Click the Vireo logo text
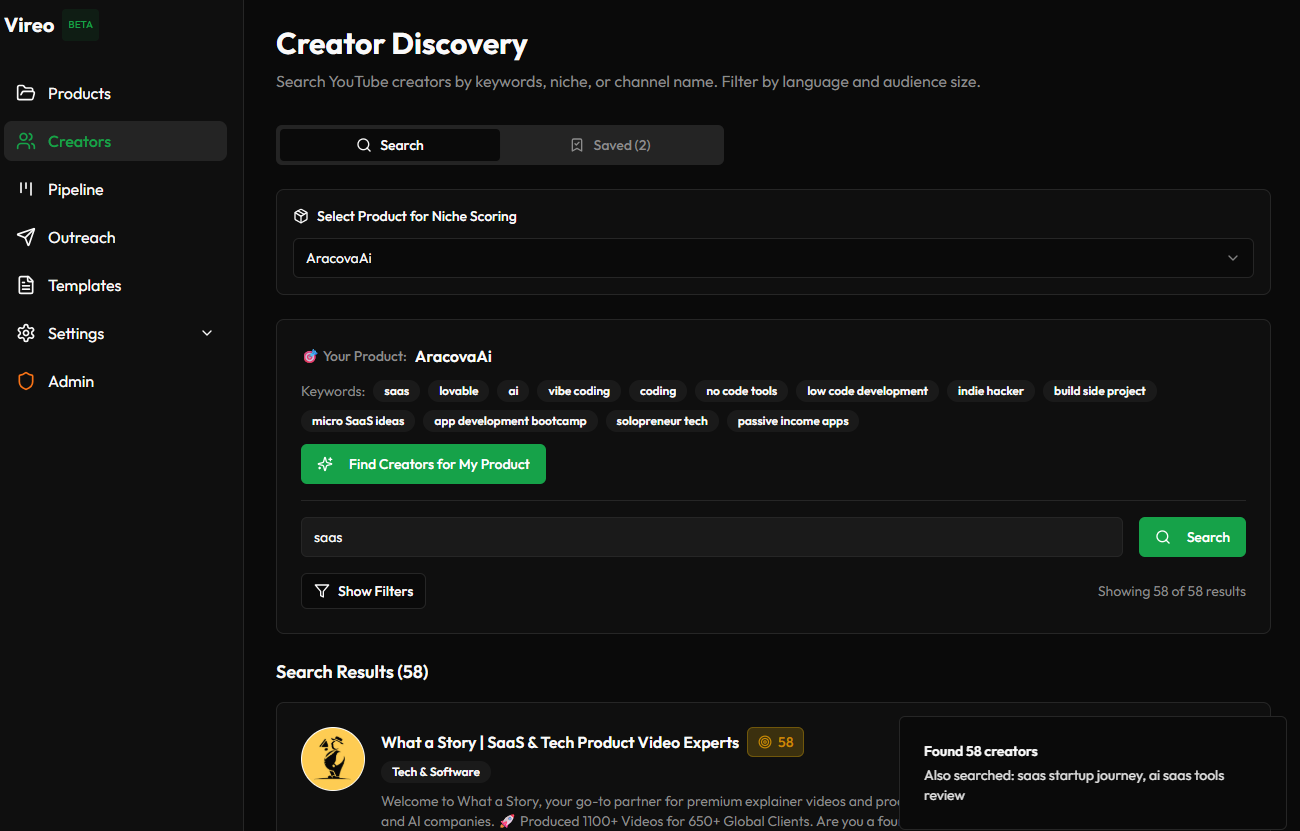1300x831 pixels. [x=29, y=25]
